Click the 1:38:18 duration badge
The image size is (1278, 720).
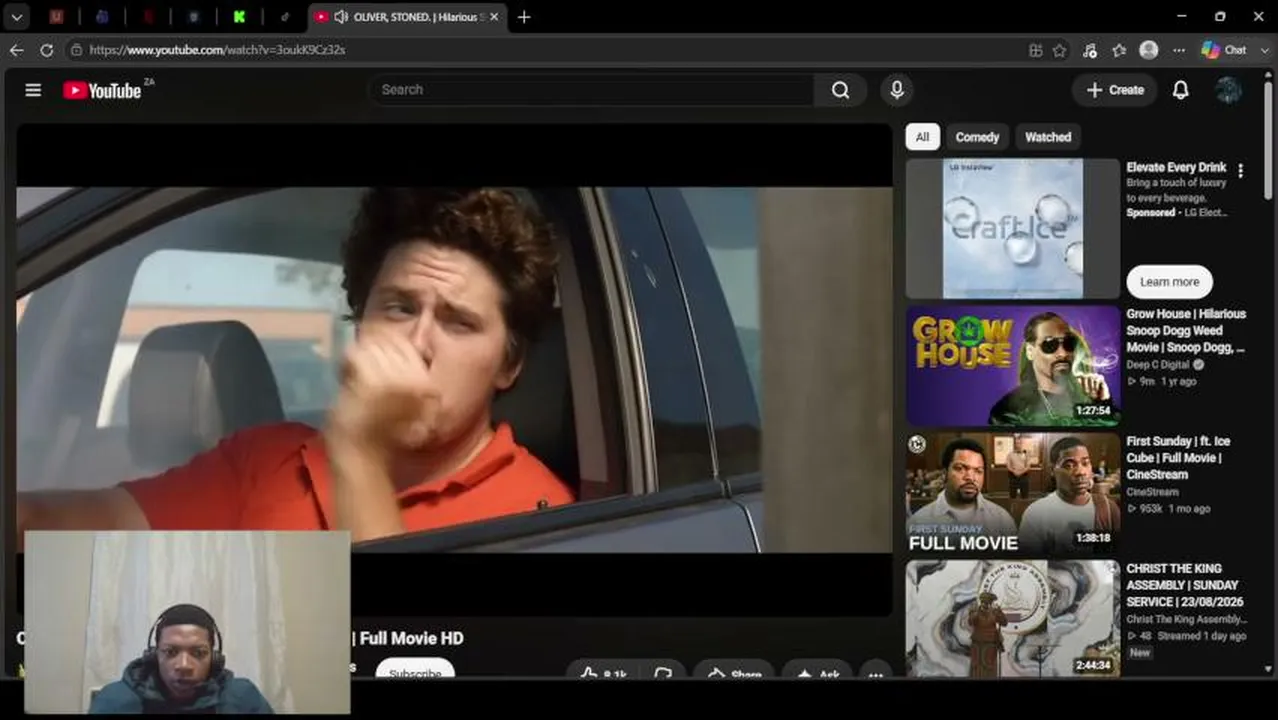[x=1094, y=538]
